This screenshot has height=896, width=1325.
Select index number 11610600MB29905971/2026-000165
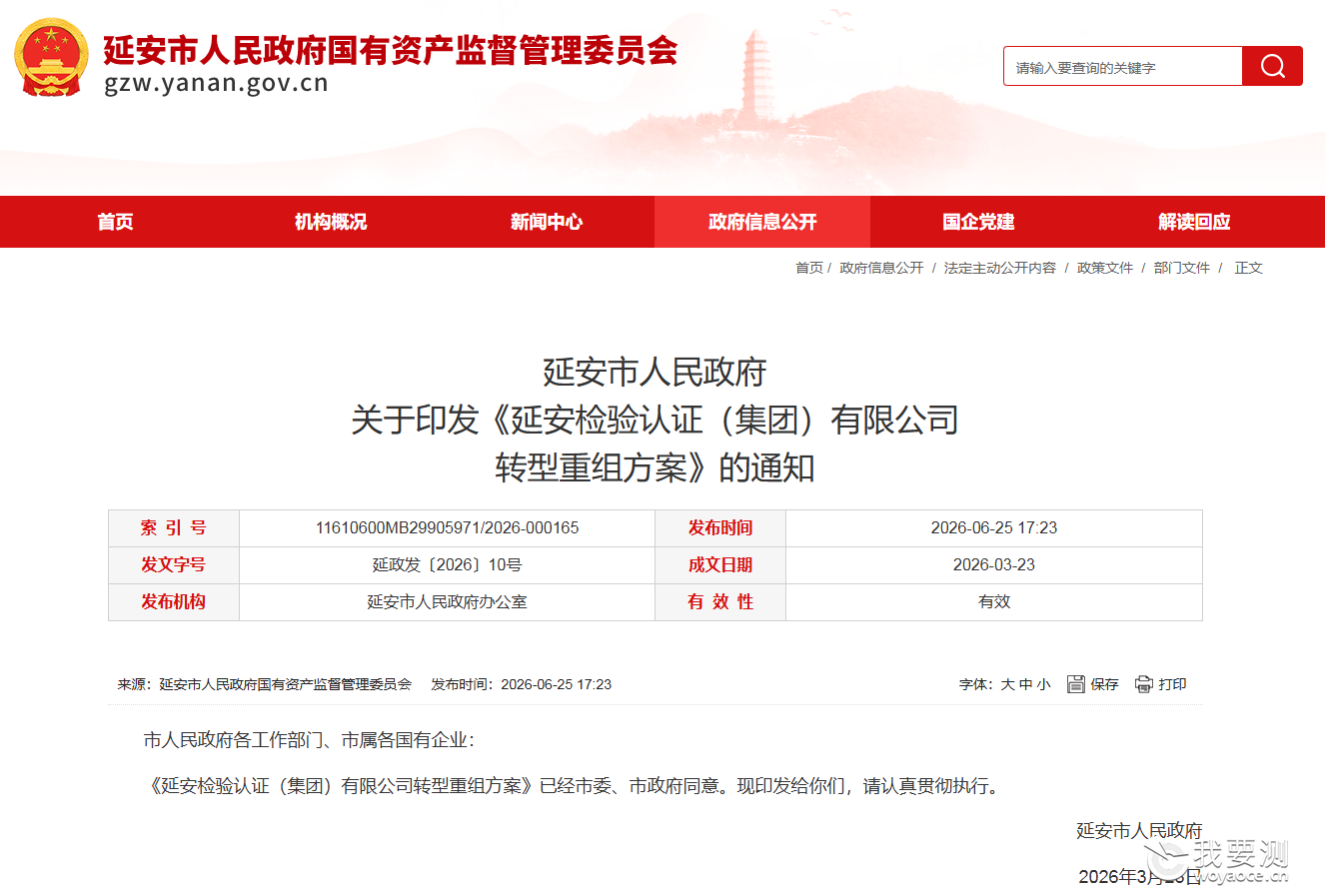click(x=447, y=527)
